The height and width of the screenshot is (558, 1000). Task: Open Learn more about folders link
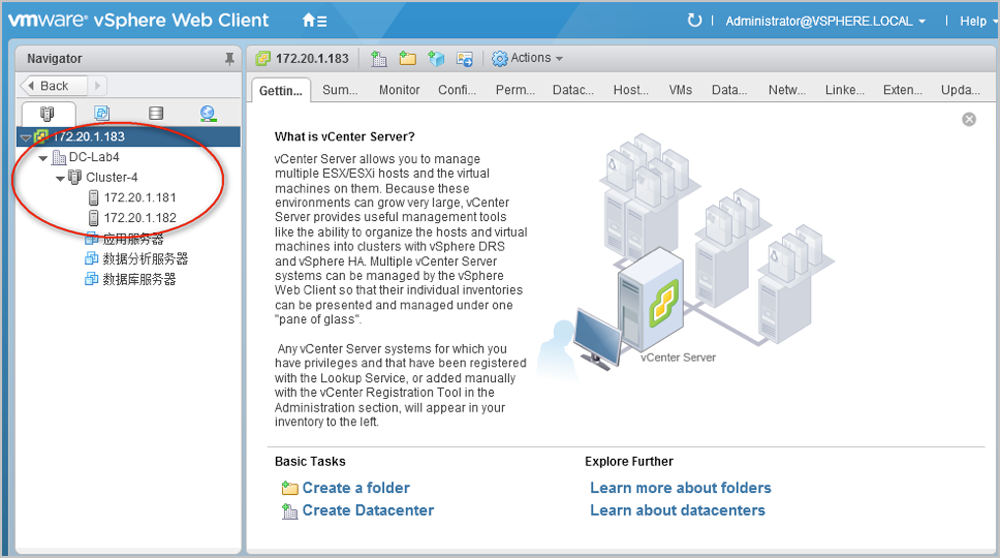click(680, 488)
